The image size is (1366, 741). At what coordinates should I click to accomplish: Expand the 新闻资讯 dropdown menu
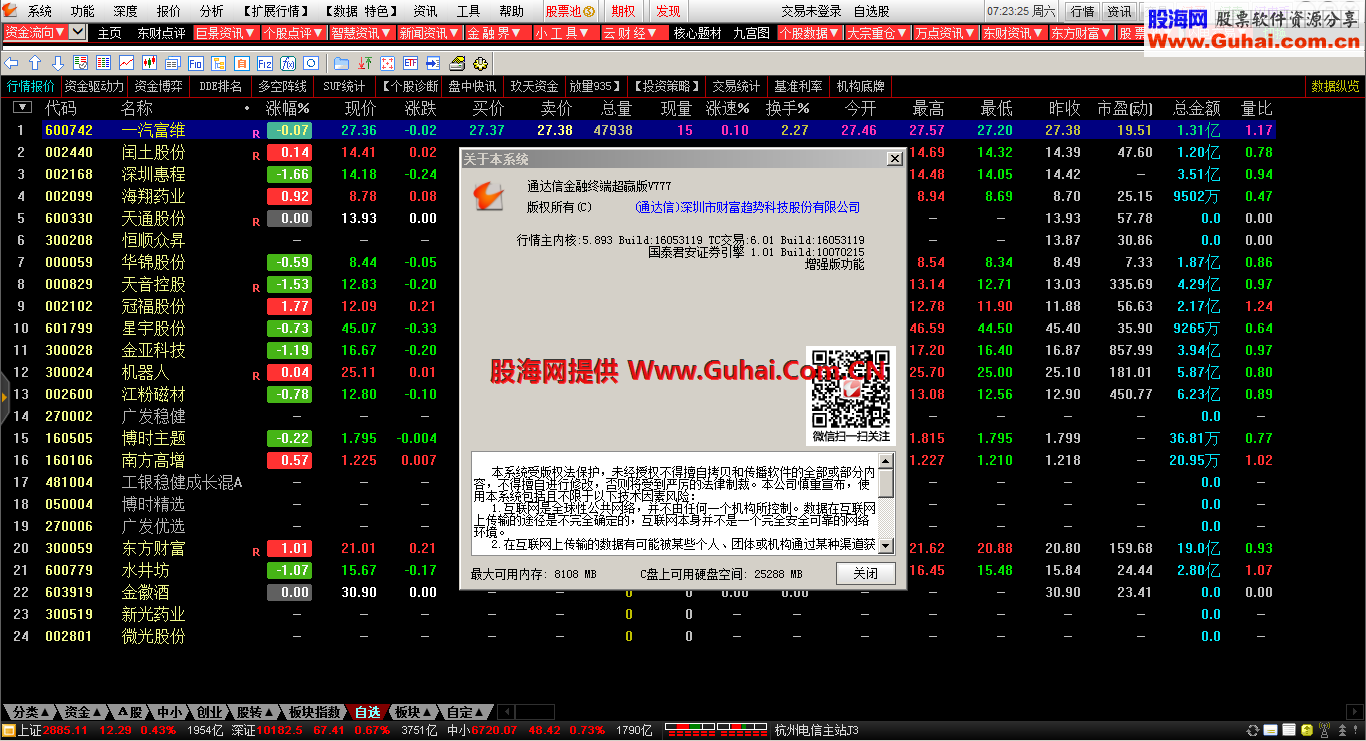point(430,33)
